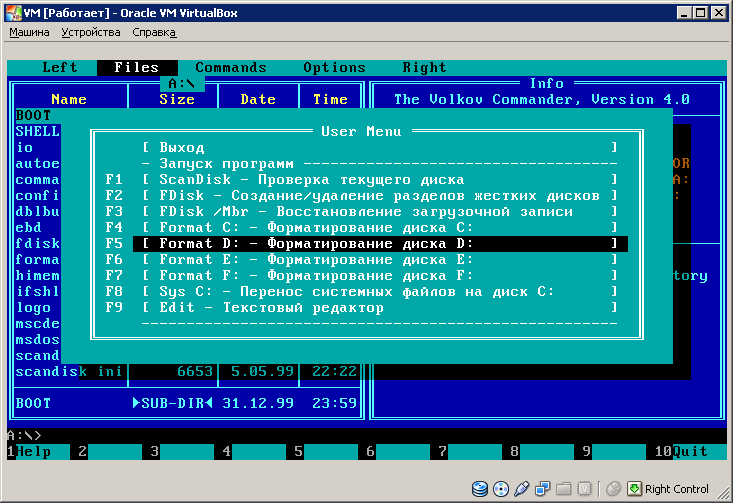Image resolution: width=733 pixels, height=503 pixels.
Task: Click the network adapters status icon
Action: (x=542, y=489)
